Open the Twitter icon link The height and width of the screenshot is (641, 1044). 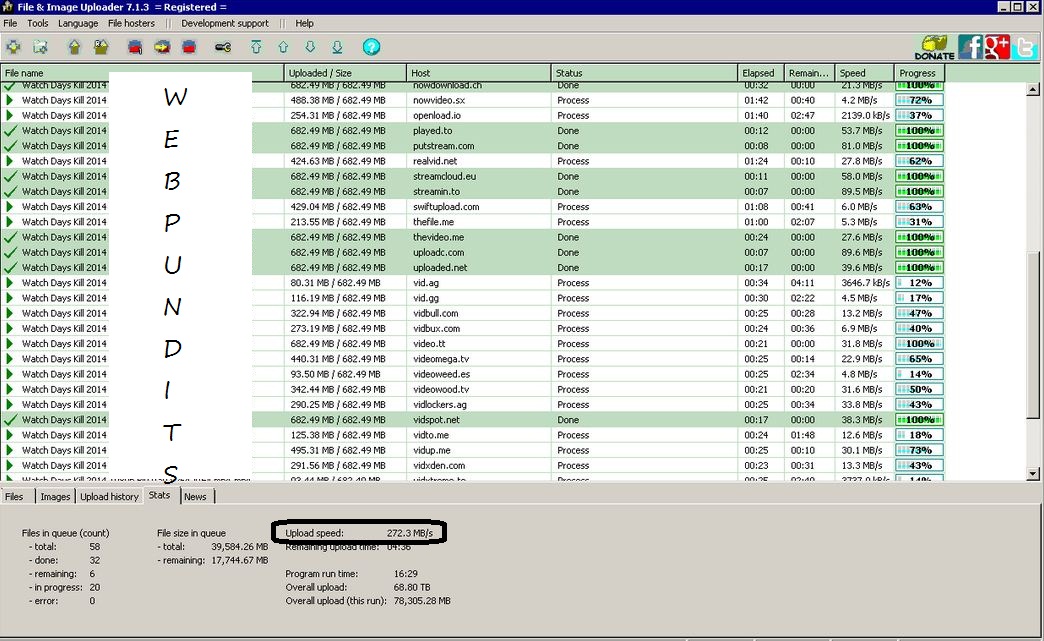(1025, 47)
